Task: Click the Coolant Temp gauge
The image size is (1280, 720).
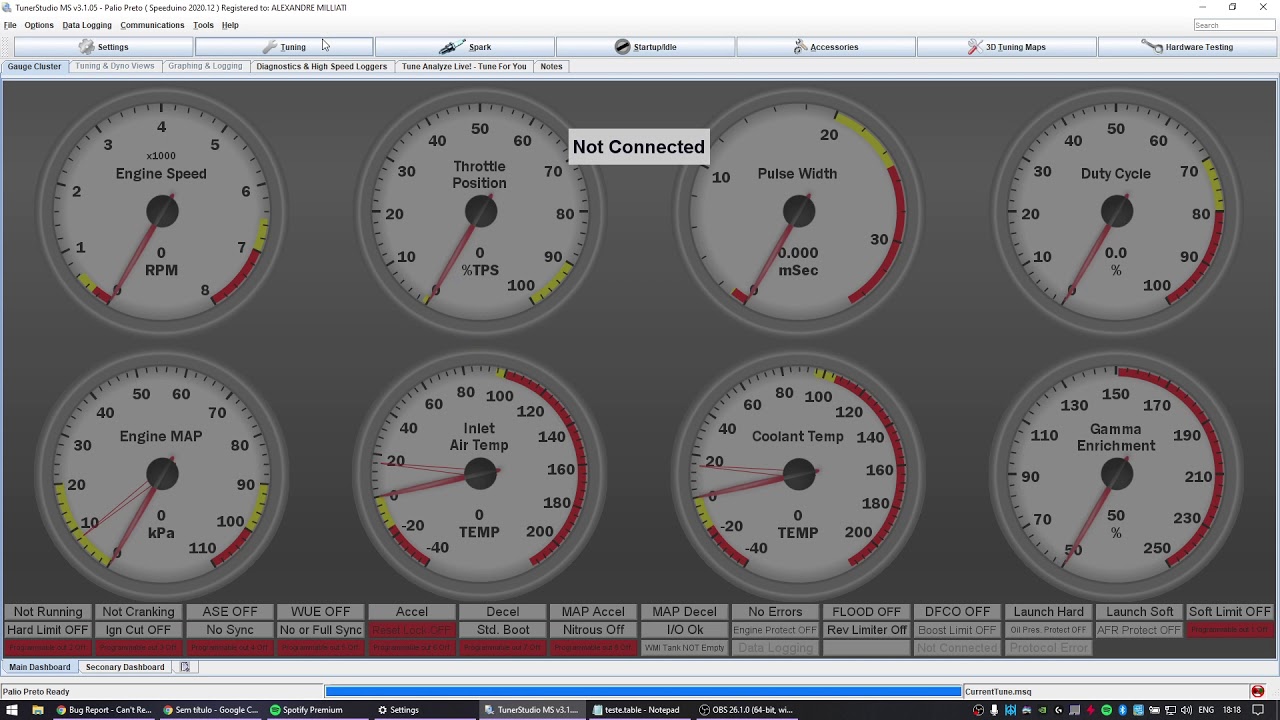Action: point(798,474)
